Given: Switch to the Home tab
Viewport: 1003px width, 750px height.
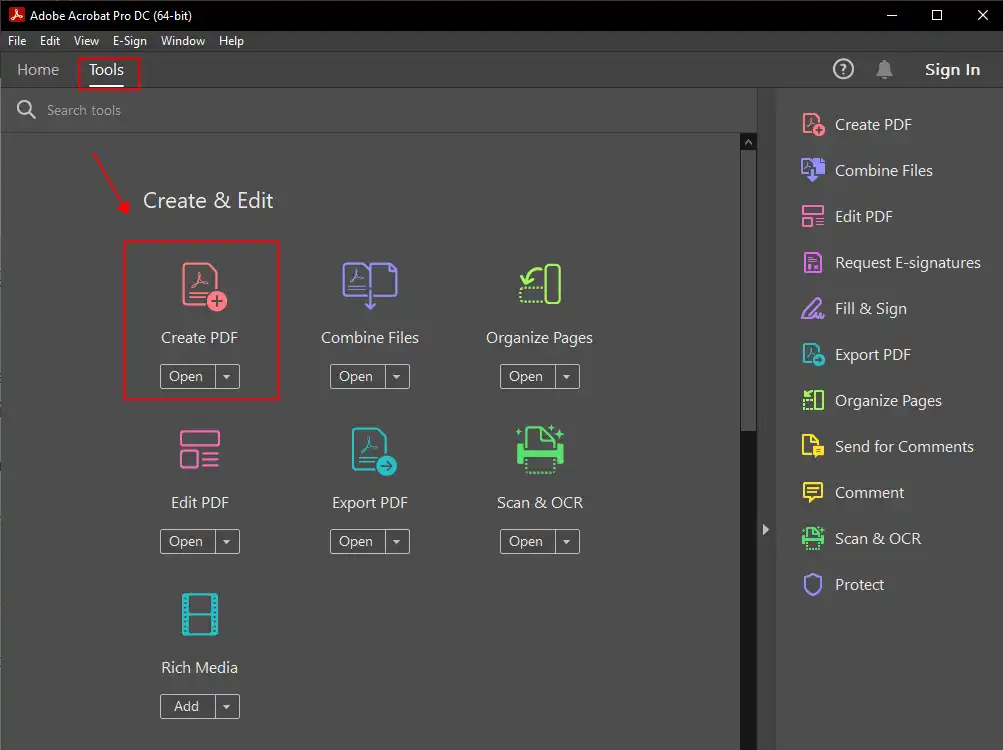Looking at the screenshot, I should click(x=38, y=70).
